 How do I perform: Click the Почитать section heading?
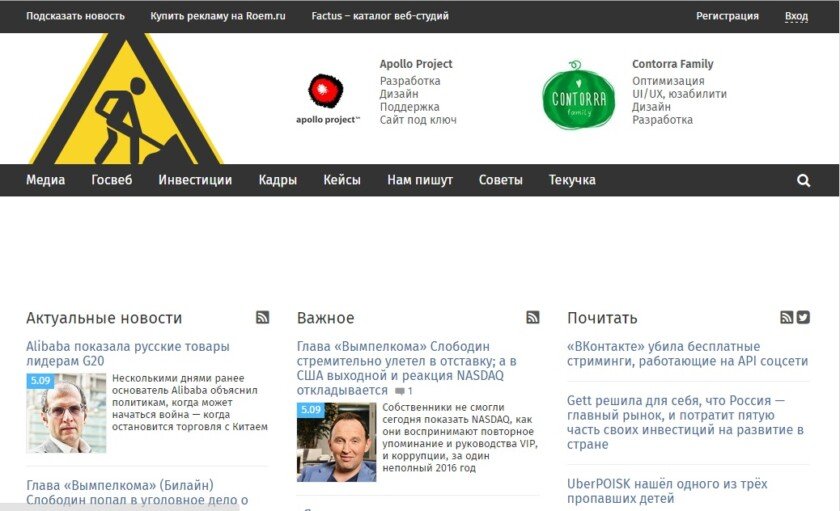coord(602,318)
